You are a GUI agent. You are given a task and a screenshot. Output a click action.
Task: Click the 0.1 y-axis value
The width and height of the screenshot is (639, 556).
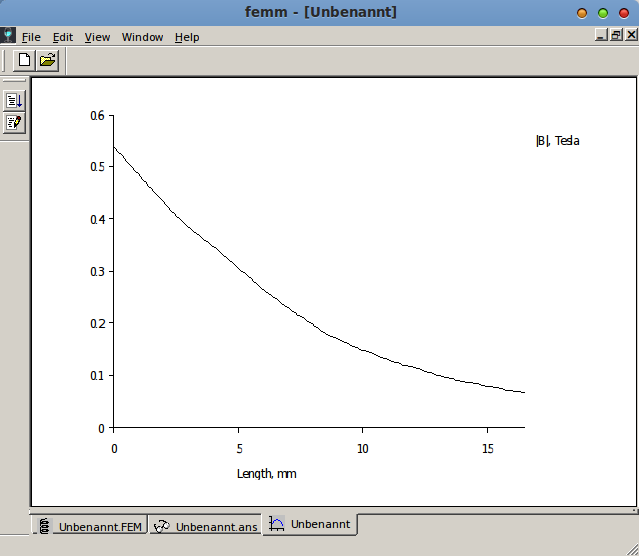click(97, 375)
